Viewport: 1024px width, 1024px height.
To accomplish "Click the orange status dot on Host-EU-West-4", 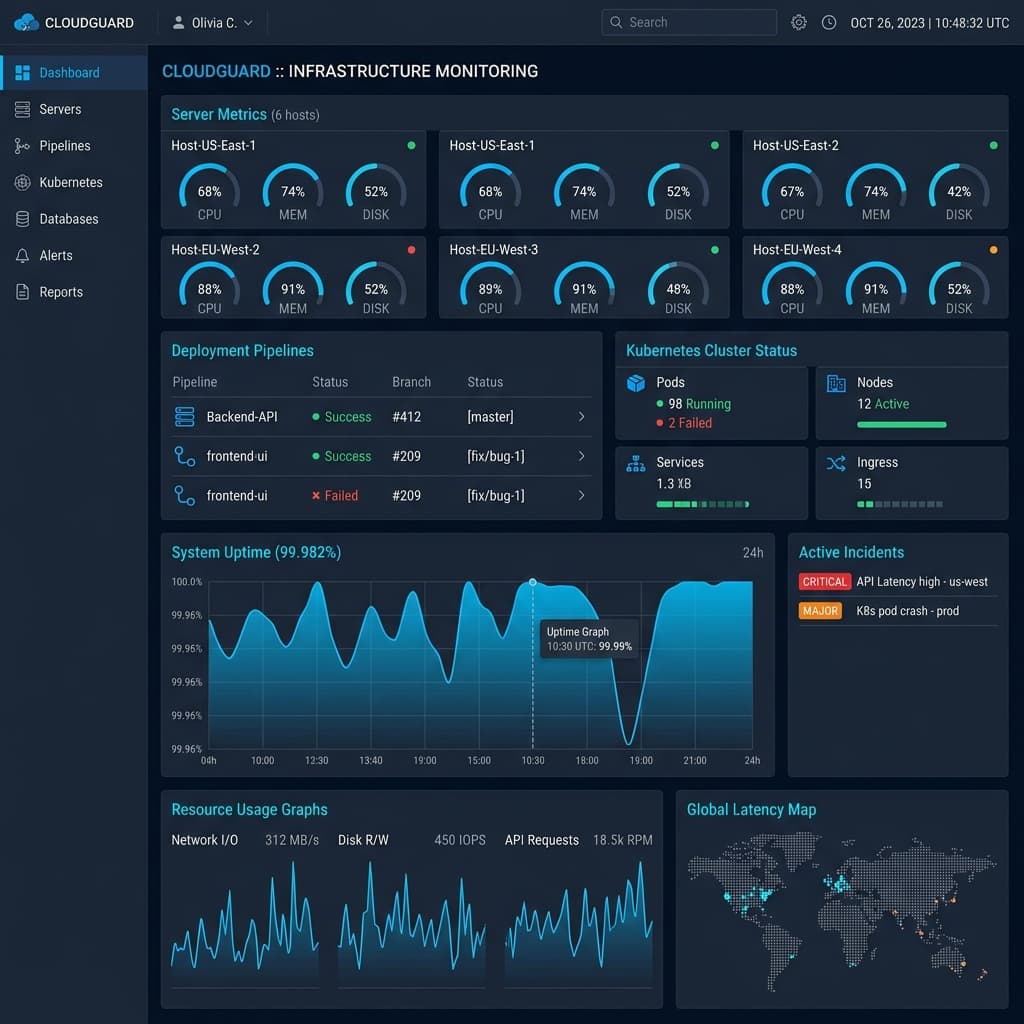I will pos(993,249).
